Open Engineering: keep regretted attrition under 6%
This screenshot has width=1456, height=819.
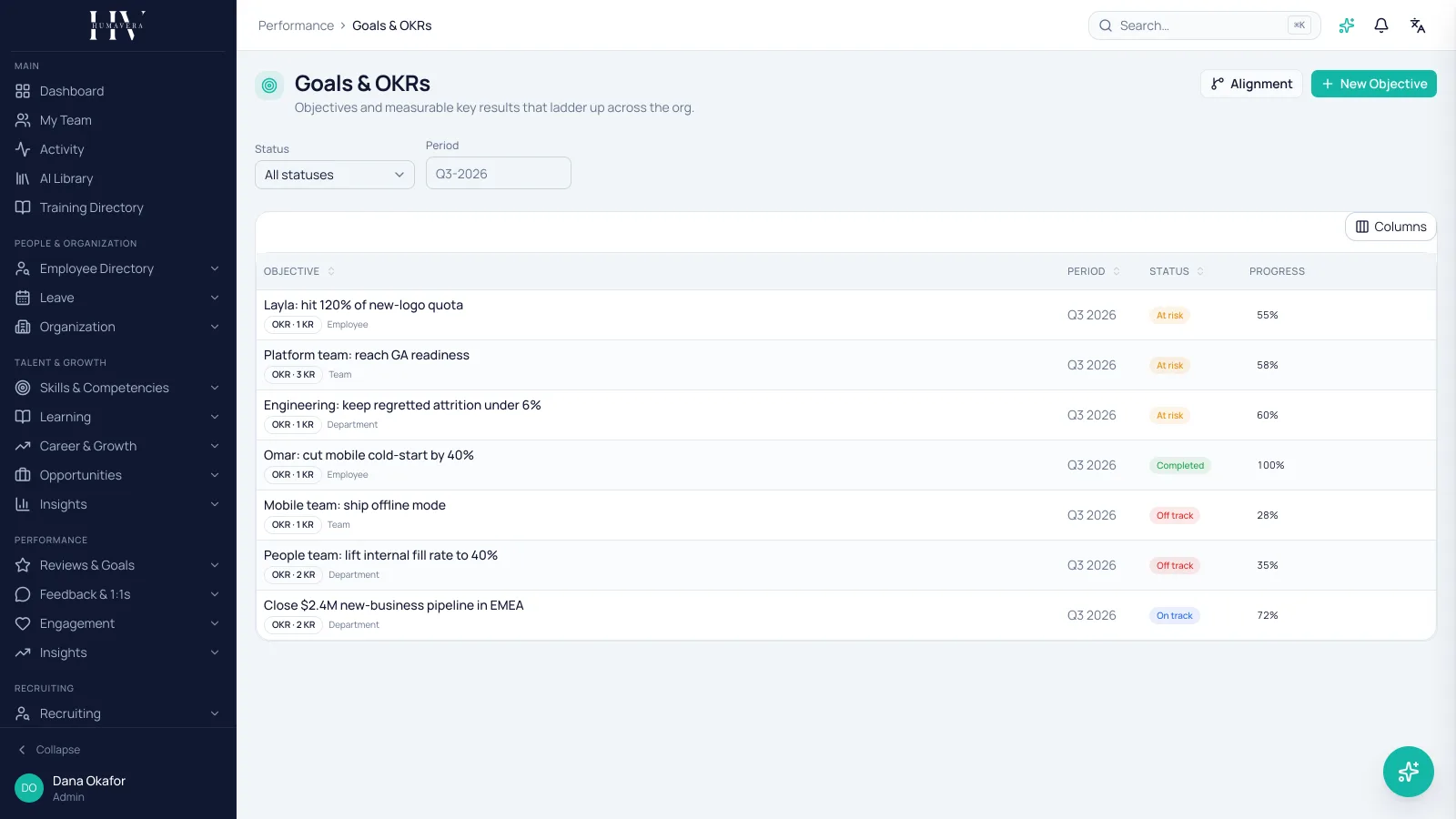click(402, 405)
